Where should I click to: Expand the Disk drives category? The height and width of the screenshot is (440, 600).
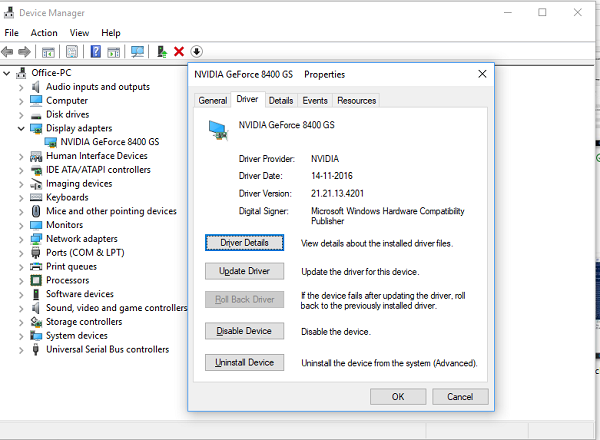(21, 114)
